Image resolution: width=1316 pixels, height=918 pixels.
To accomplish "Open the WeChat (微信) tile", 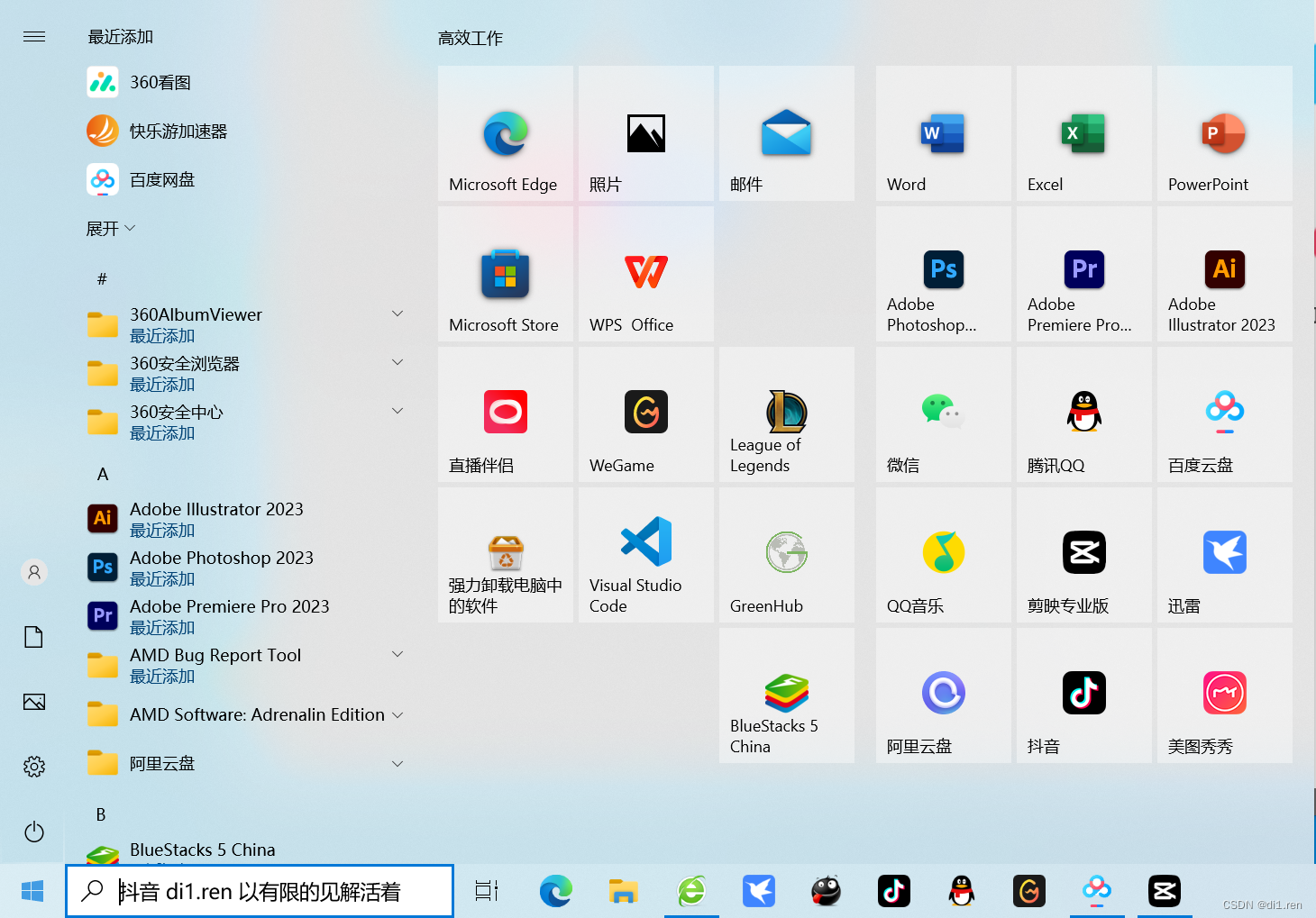I will [x=944, y=414].
